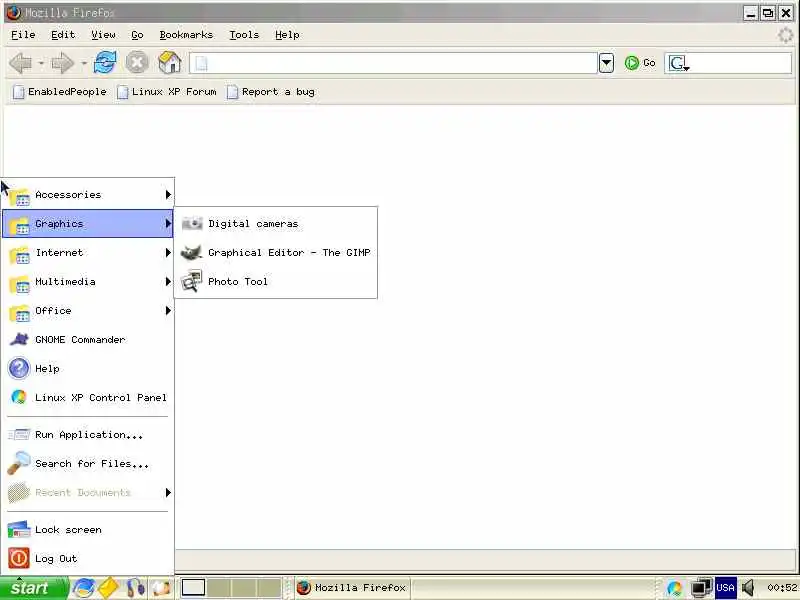
Task: Open the File menu
Action: [x=23, y=35]
